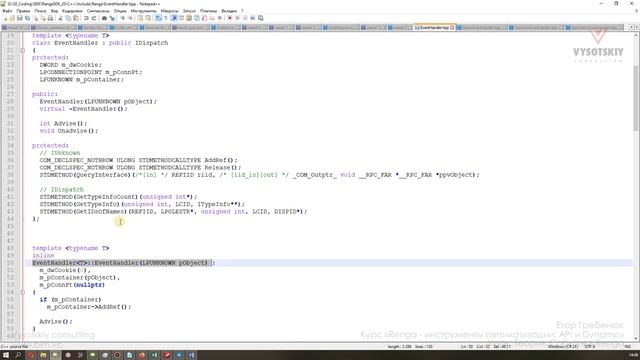
Task: Open the Поиск menu
Action: (x=40, y=11)
